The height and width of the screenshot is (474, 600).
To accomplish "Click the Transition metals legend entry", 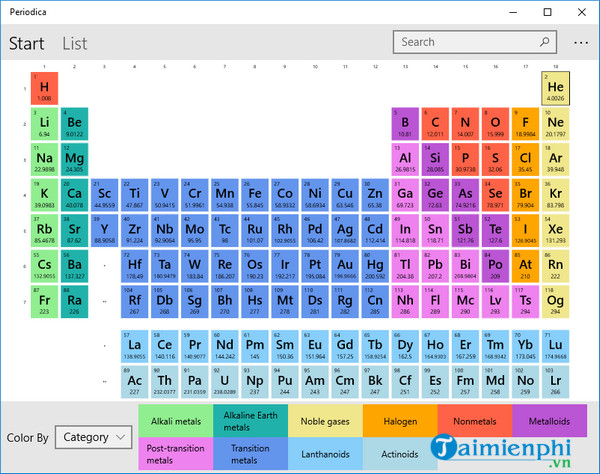I will pyautogui.click(x=249, y=454).
